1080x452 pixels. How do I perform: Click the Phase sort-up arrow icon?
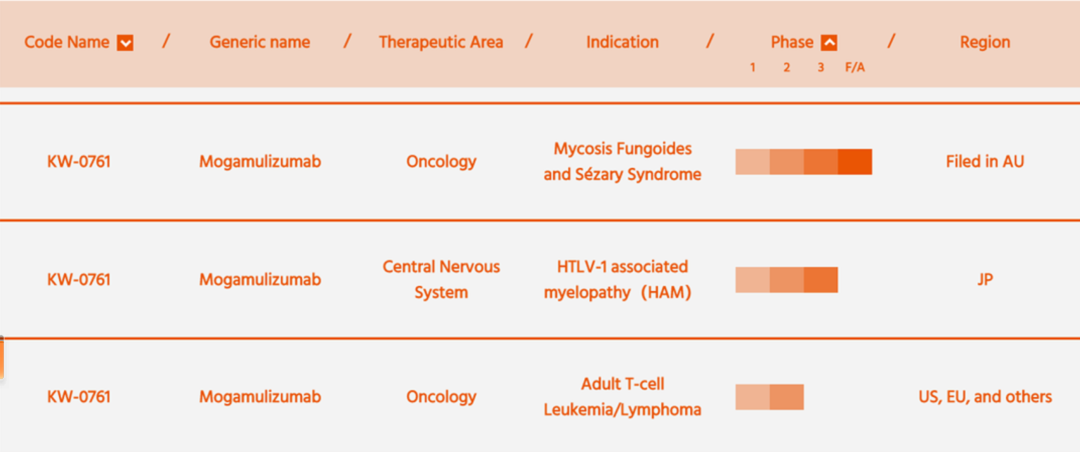click(829, 43)
